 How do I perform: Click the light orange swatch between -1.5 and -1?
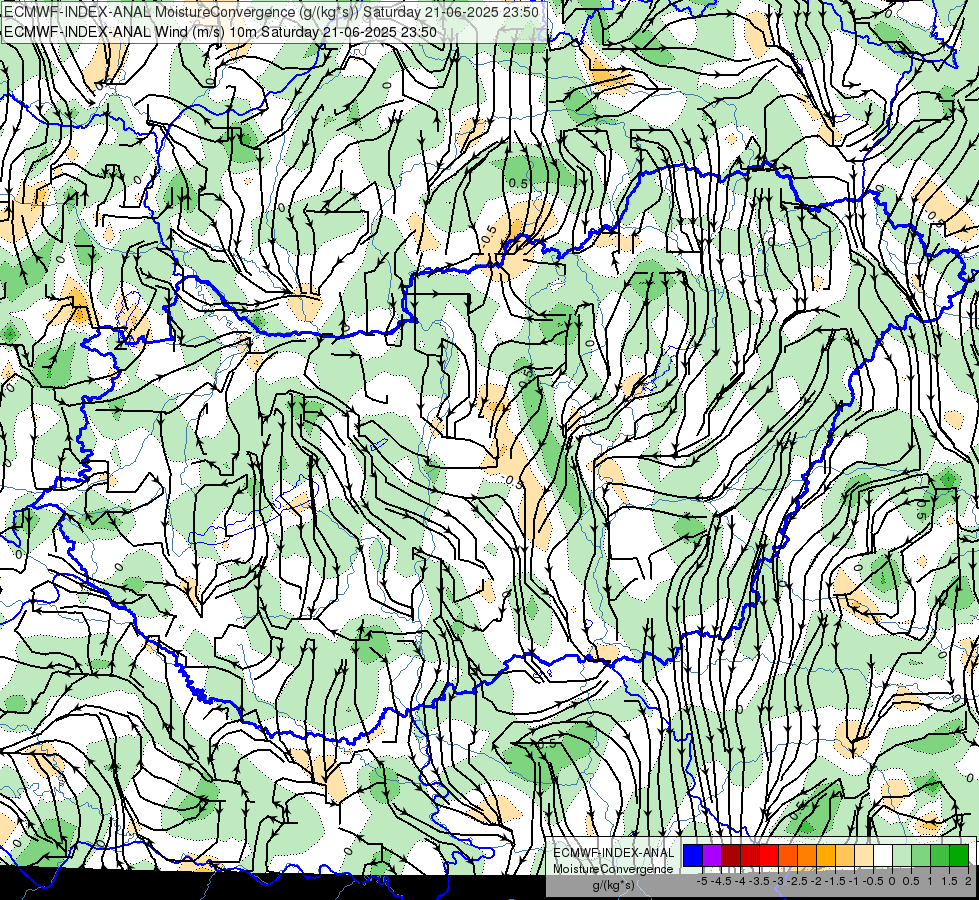point(845,856)
